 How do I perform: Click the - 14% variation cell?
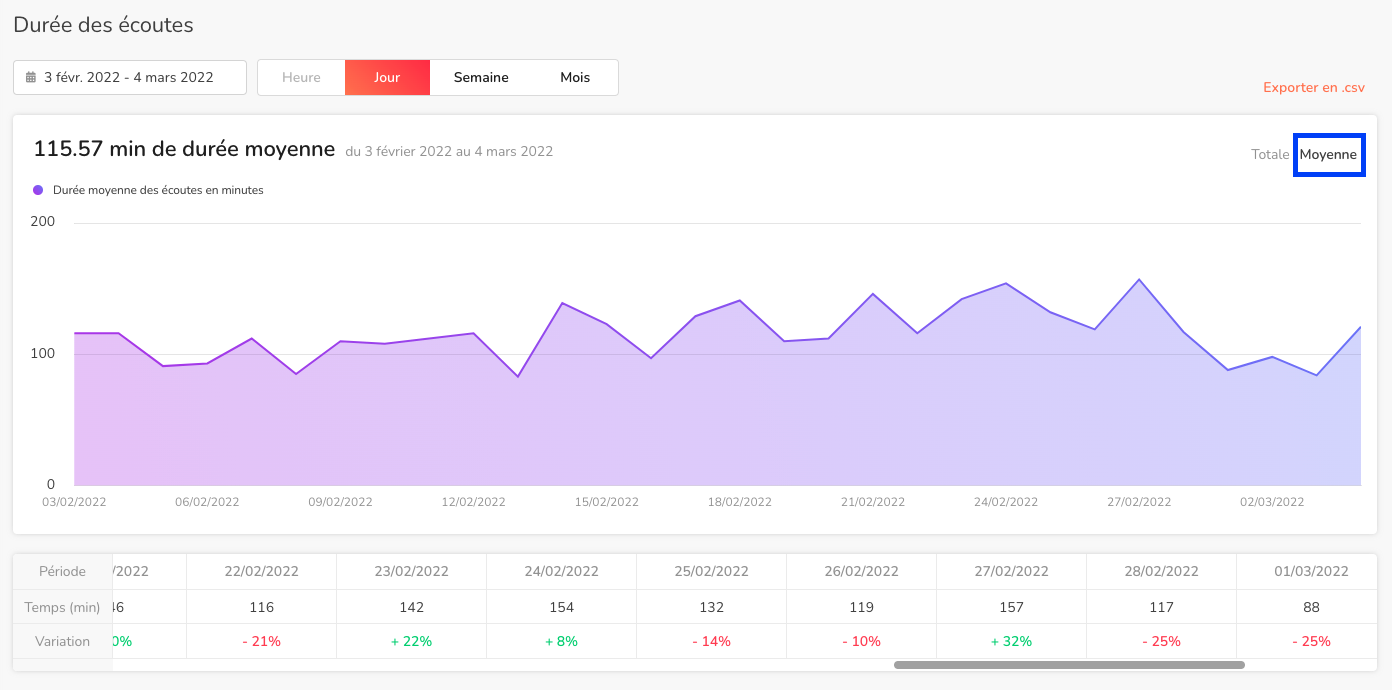pyautogui.click(x=712, y=641)
